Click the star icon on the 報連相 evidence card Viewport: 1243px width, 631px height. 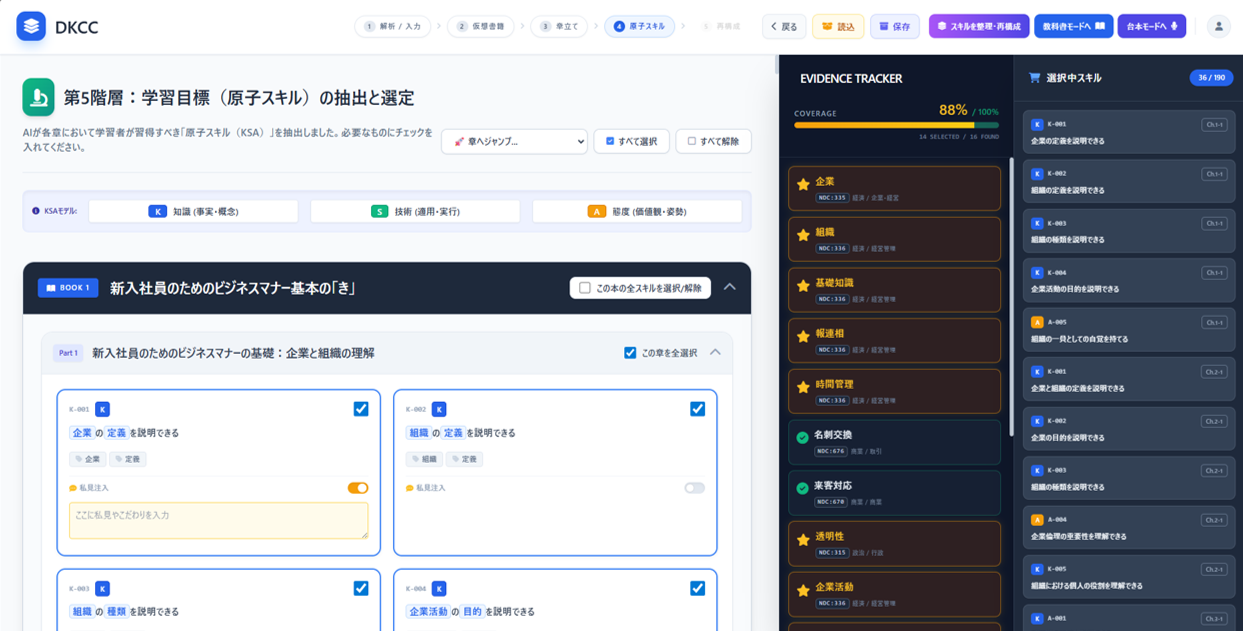click(803, 337)
